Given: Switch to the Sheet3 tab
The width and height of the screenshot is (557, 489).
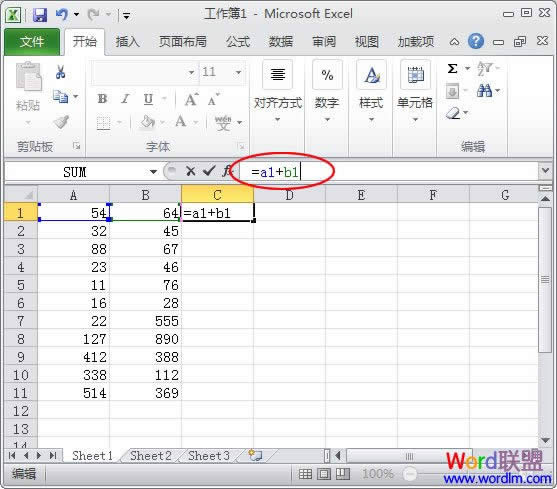Looking at the screenshot, I should point(209,456).
